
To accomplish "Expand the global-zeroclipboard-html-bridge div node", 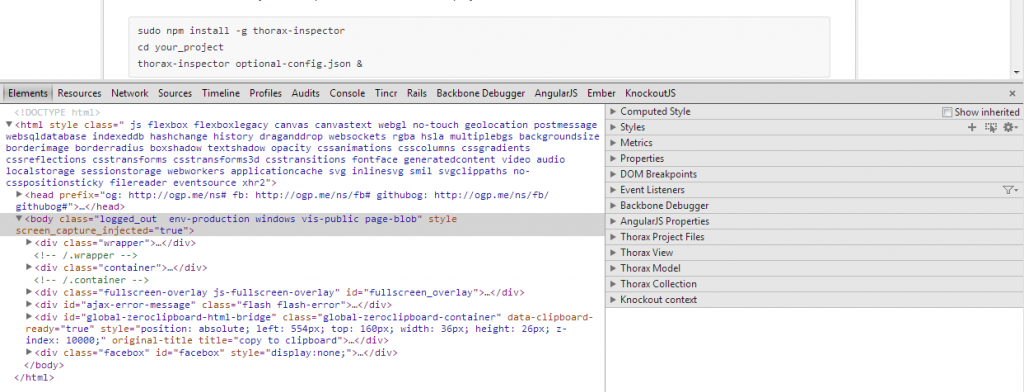I will [x=29, y=317].
